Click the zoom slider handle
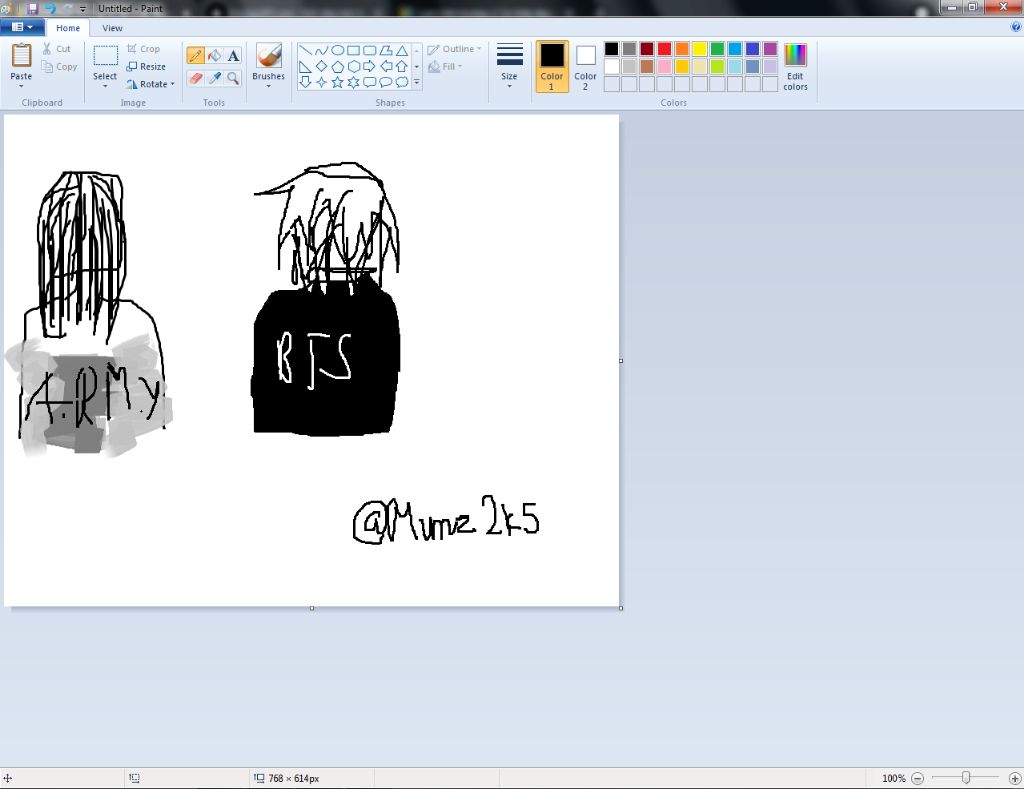Screen dimensions: 1024x789 966,777
